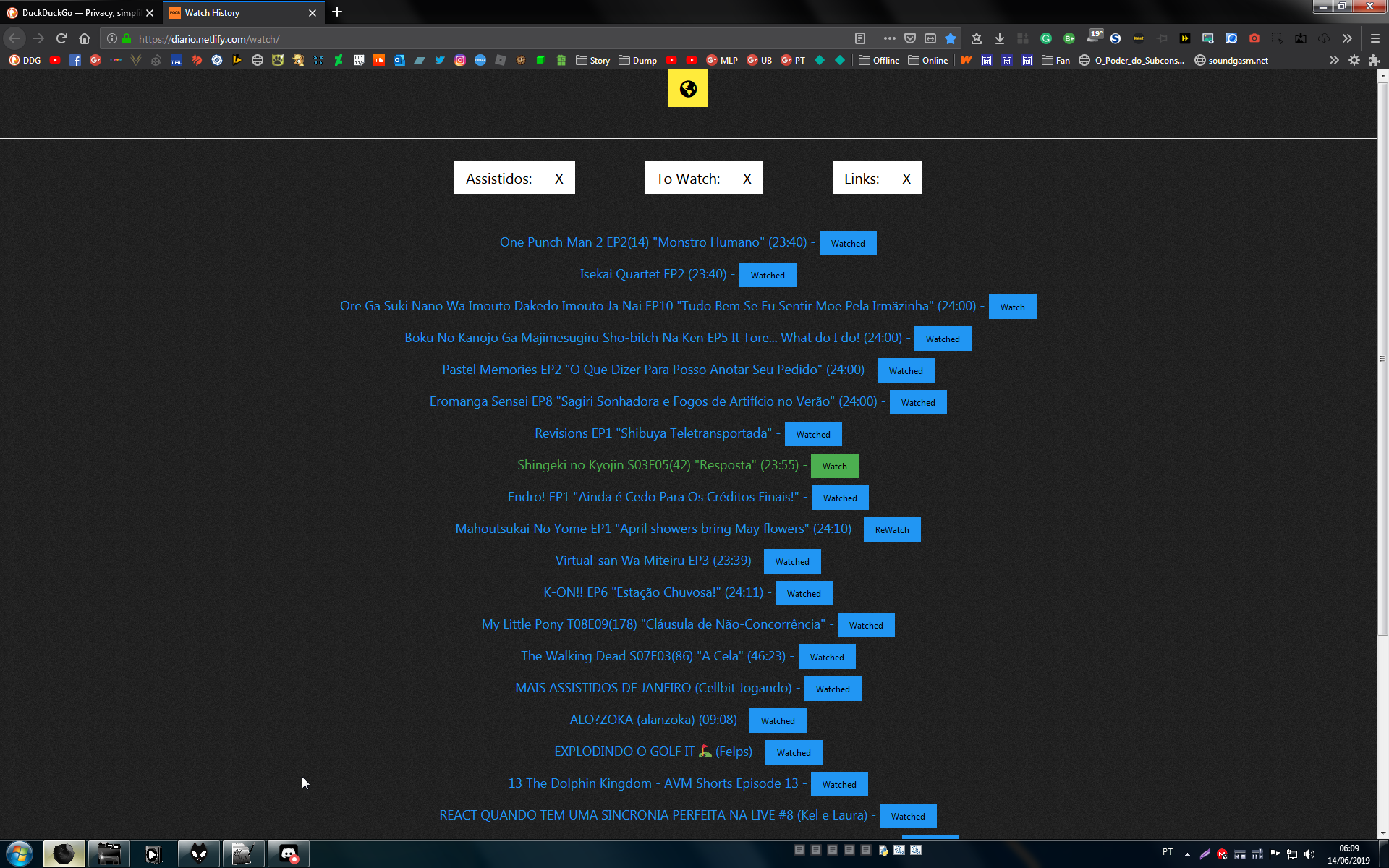Open the Outlook bookmark icon

pyautogui.click(x=399, y=60)
